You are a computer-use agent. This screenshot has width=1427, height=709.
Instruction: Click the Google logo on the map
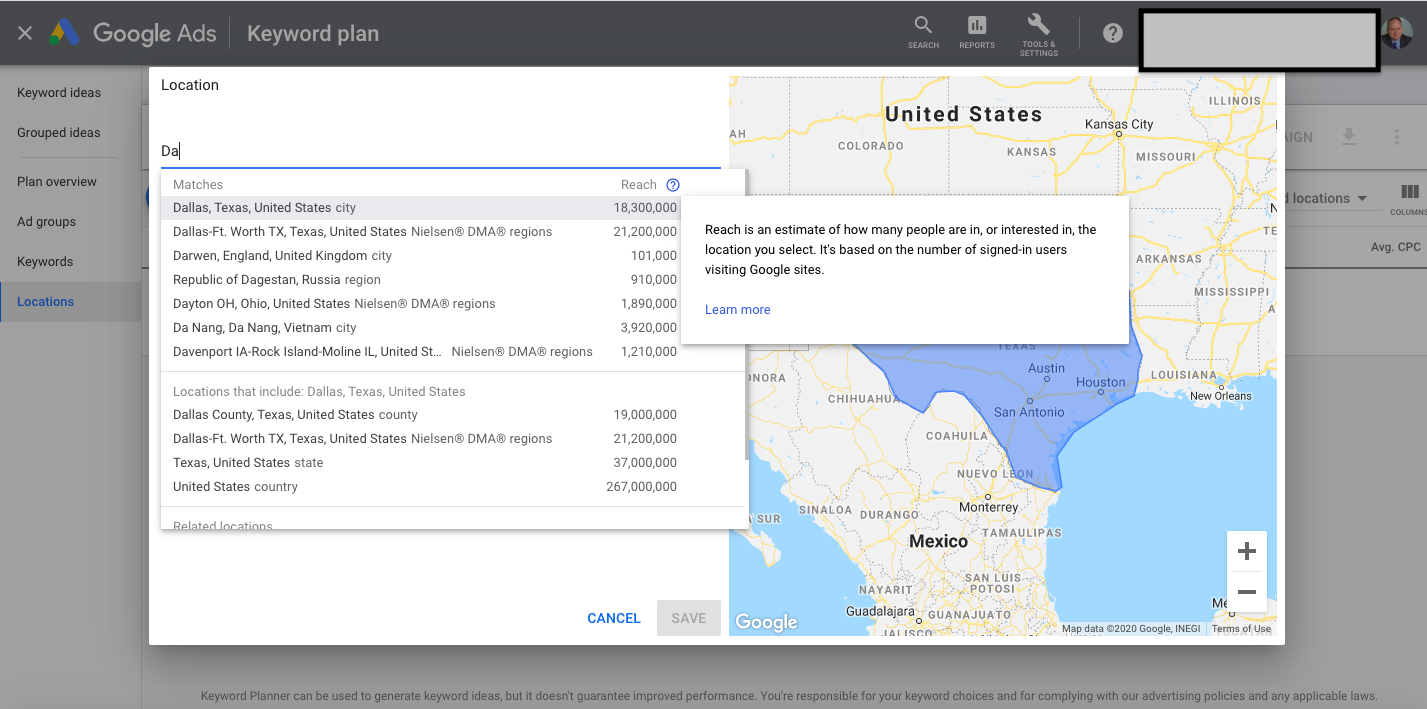tap(767, 622)
